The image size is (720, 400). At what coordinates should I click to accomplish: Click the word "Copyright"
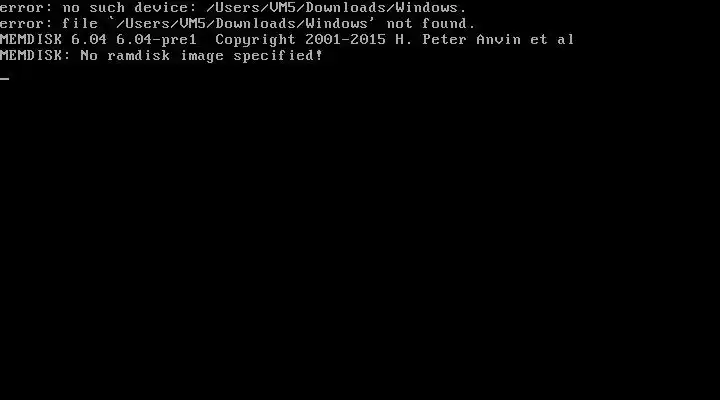click(255, 40)
